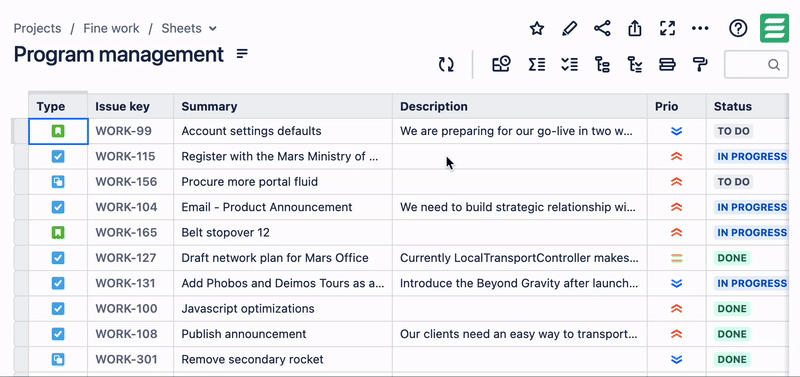
Task: Select 'Account settings defaults' summary cell
Action: pos(283,131)
